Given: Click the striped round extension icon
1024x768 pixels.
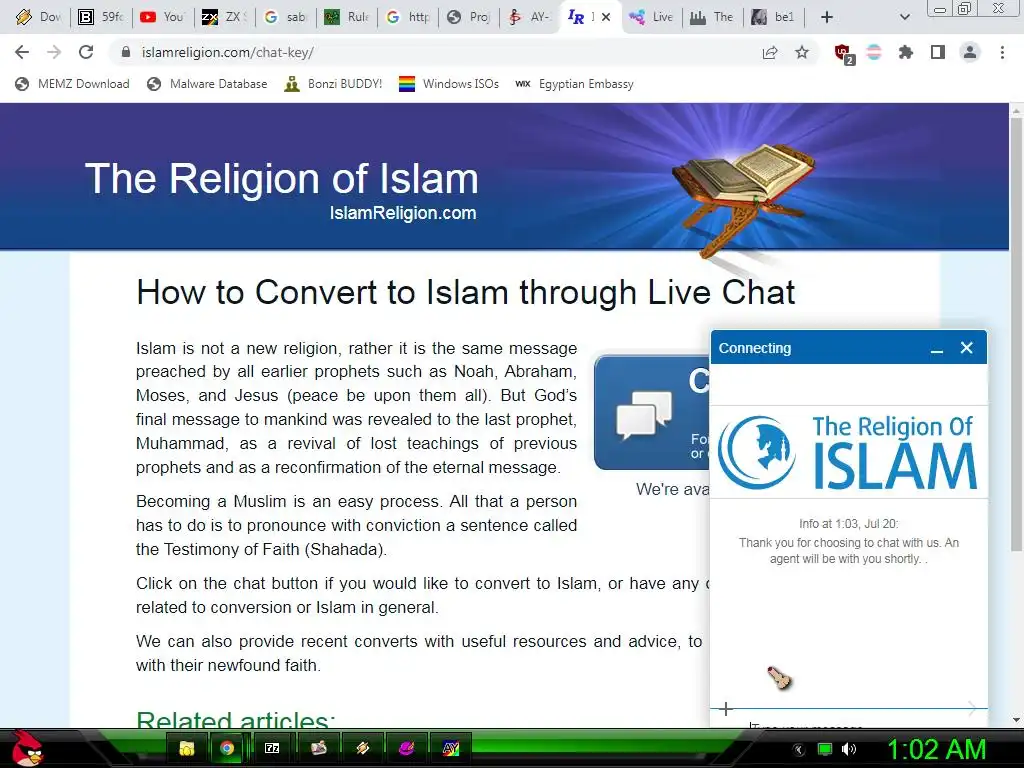Looking at the screenshot, I should click(874, 52).
